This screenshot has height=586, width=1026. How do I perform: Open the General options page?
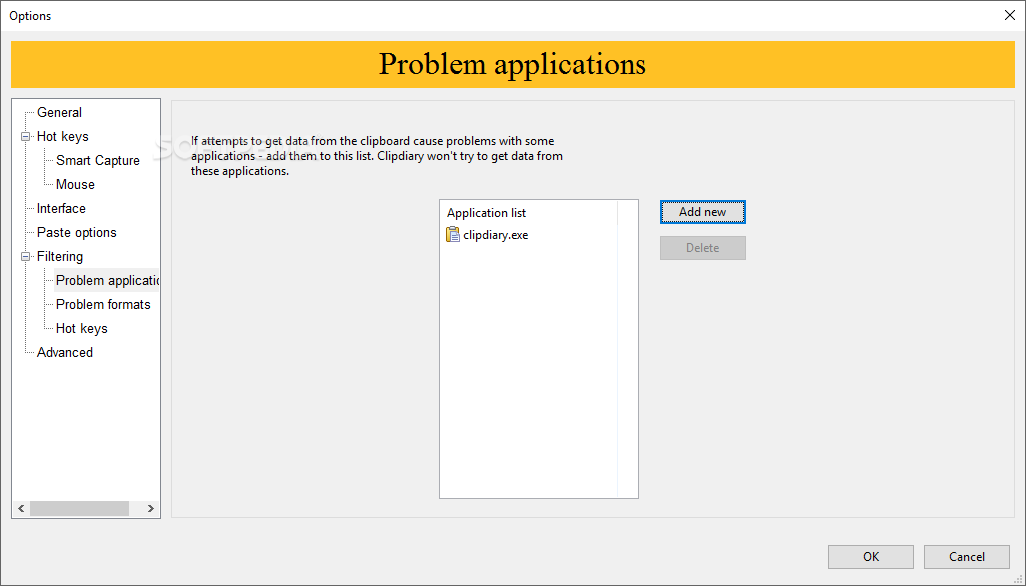(x=59, y=112)
